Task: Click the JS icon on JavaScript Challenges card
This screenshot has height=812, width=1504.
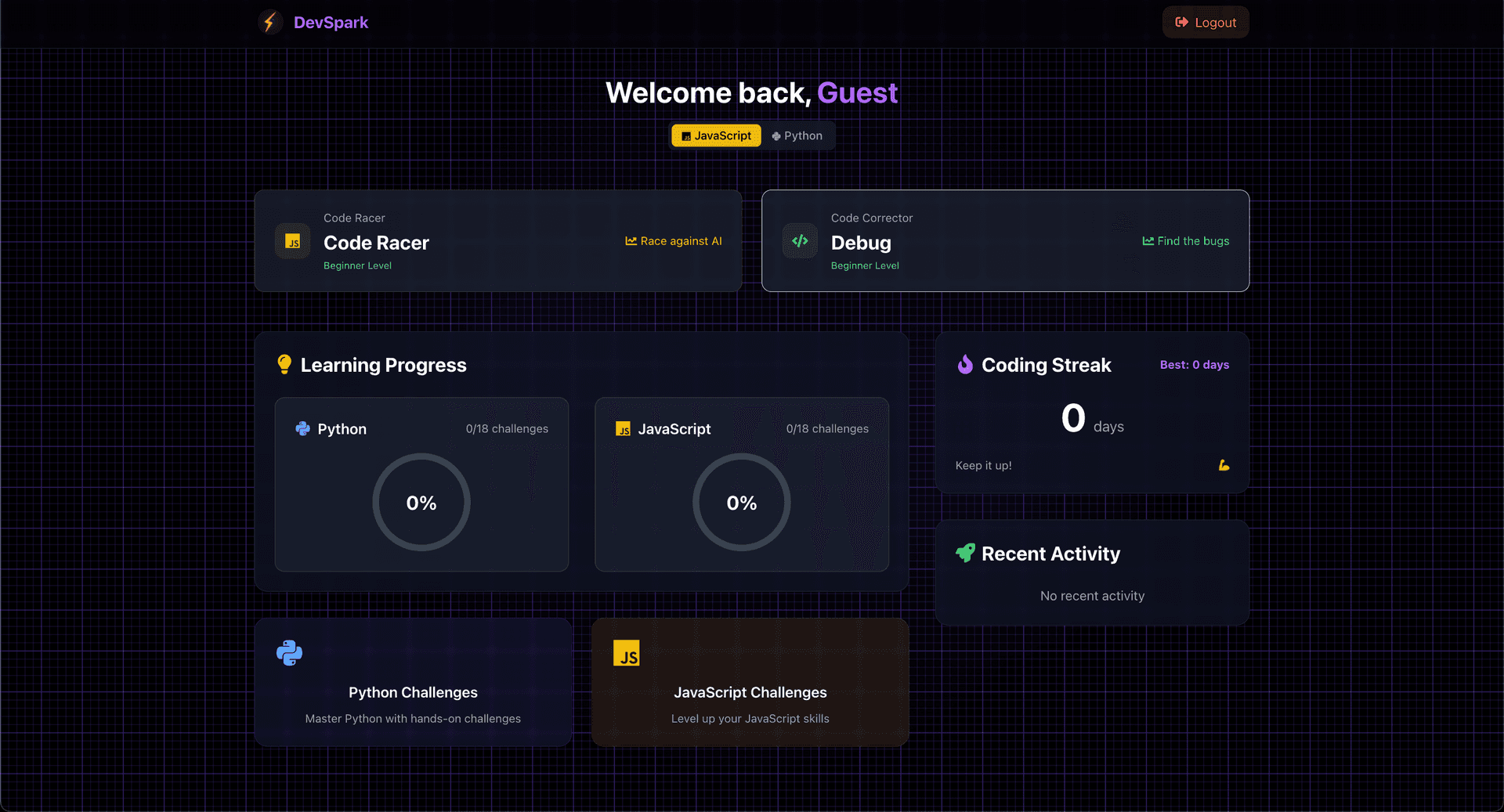Action: (x=626, y=652)
